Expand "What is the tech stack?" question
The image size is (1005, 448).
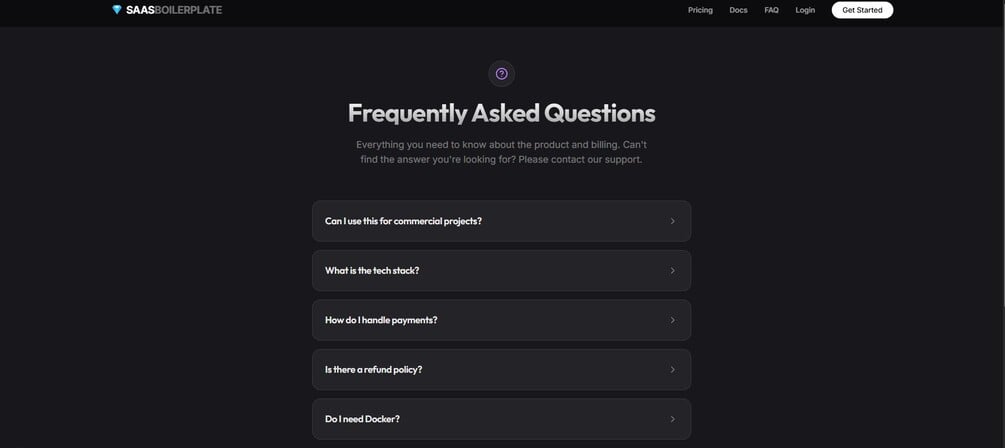pyautogui.click(x=372, y=271)
